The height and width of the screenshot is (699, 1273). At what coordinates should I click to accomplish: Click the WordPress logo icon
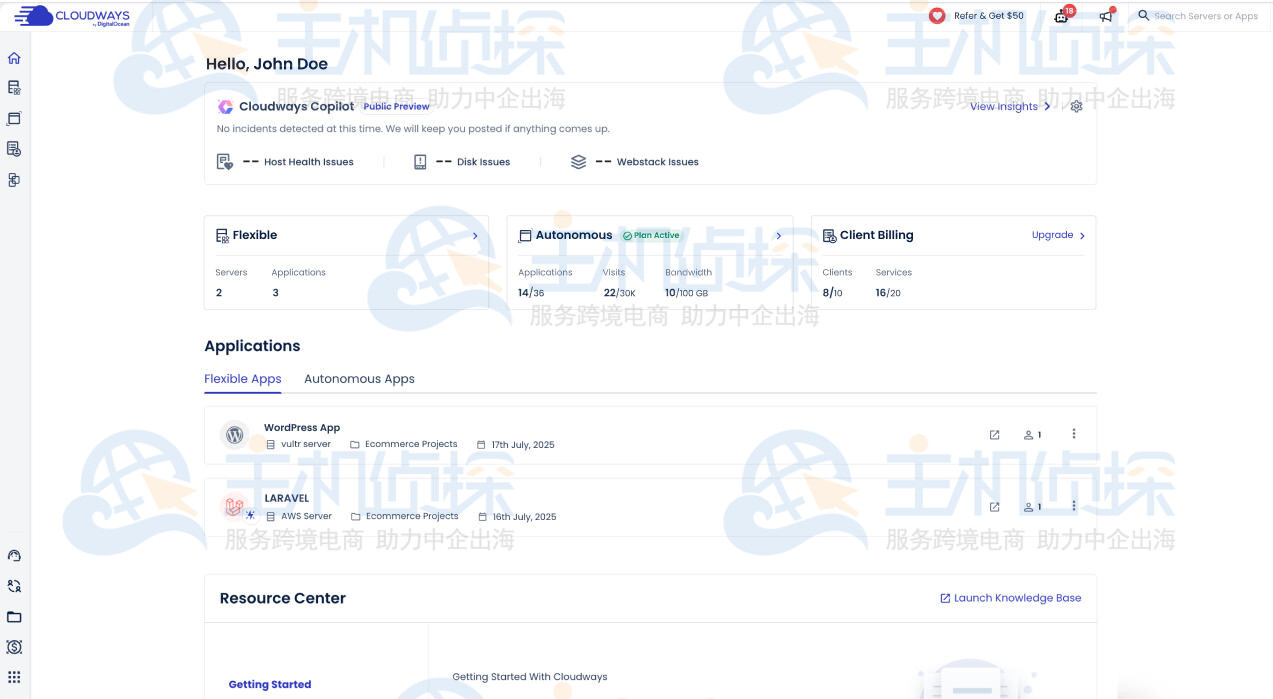235,435
